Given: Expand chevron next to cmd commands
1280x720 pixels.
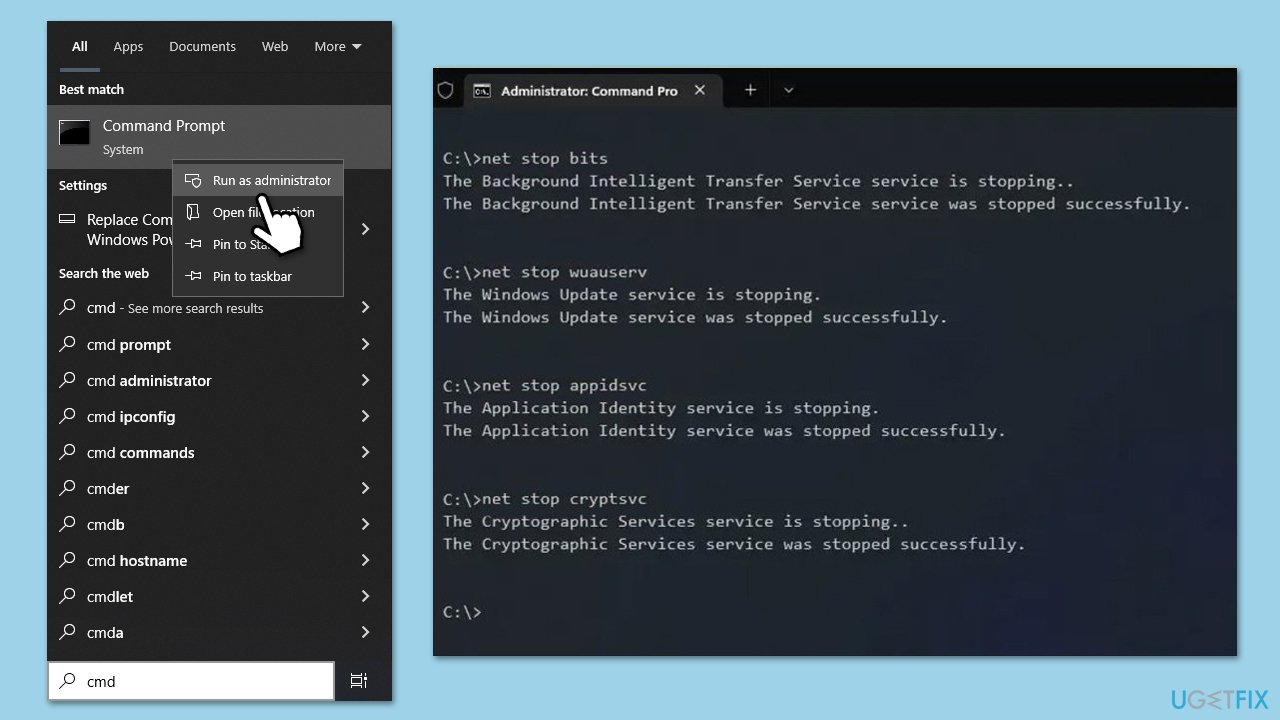Looking at the screenshot, I should (366, 452).
